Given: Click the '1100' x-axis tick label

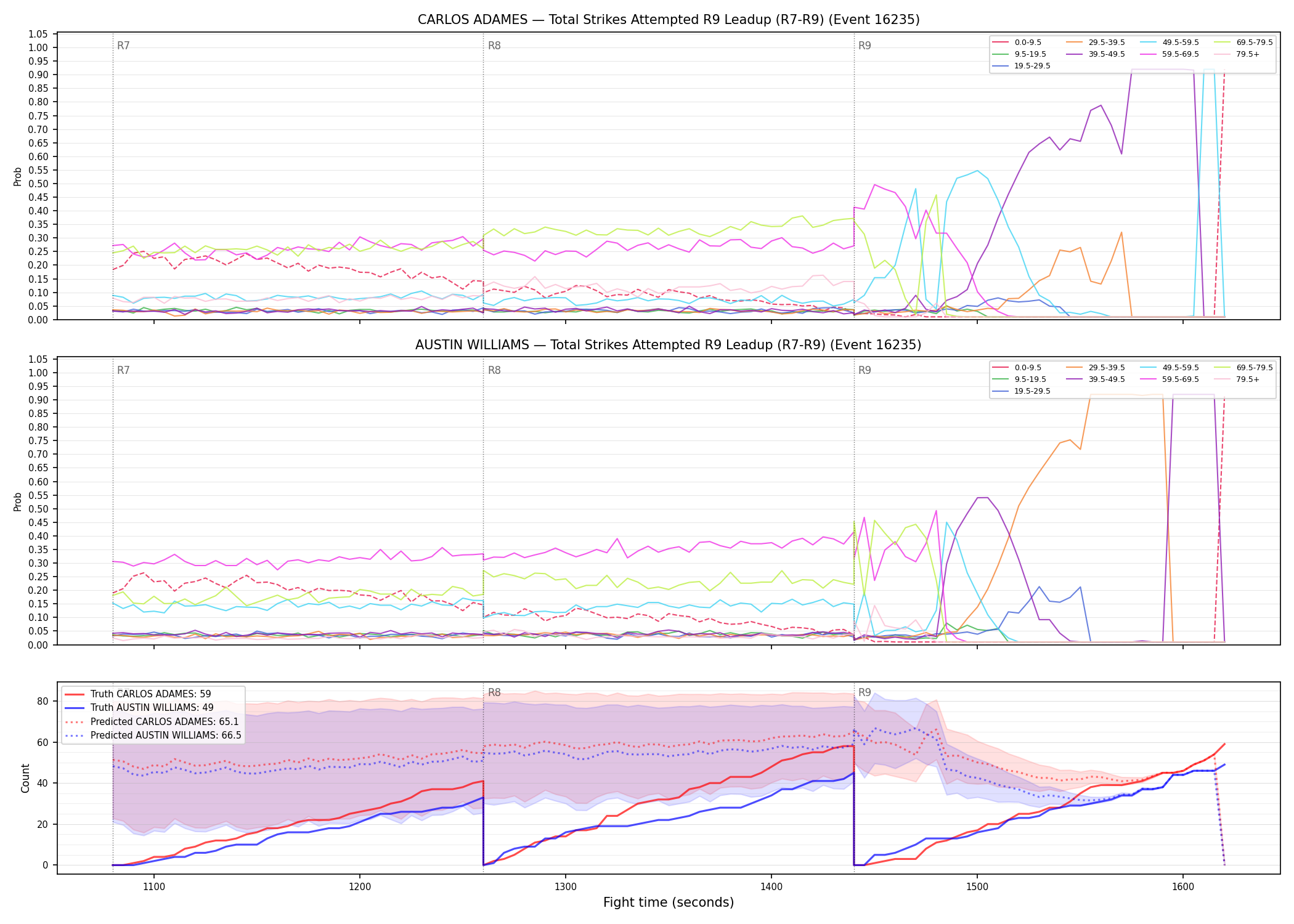Looking at the screenshot, I should [x=154, y=887].
